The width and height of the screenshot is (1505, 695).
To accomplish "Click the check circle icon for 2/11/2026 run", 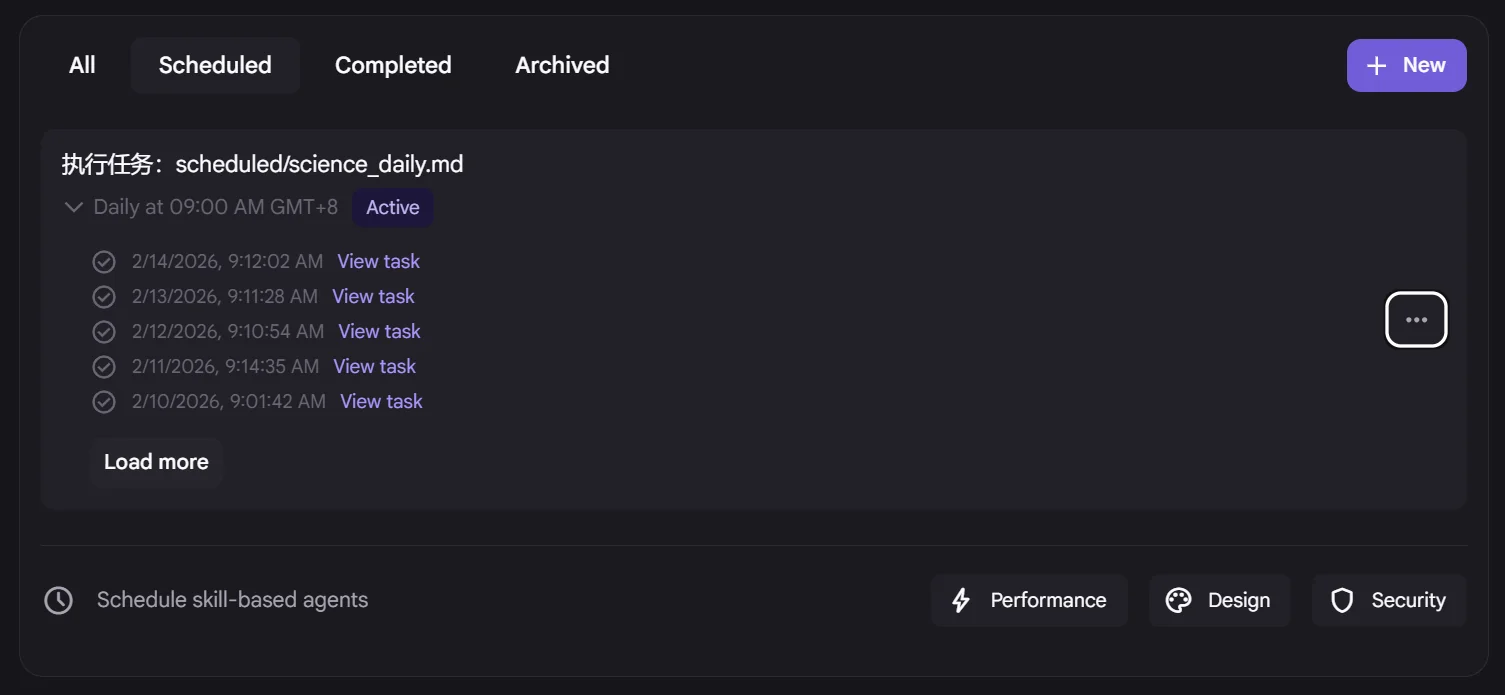I will 104,367.
